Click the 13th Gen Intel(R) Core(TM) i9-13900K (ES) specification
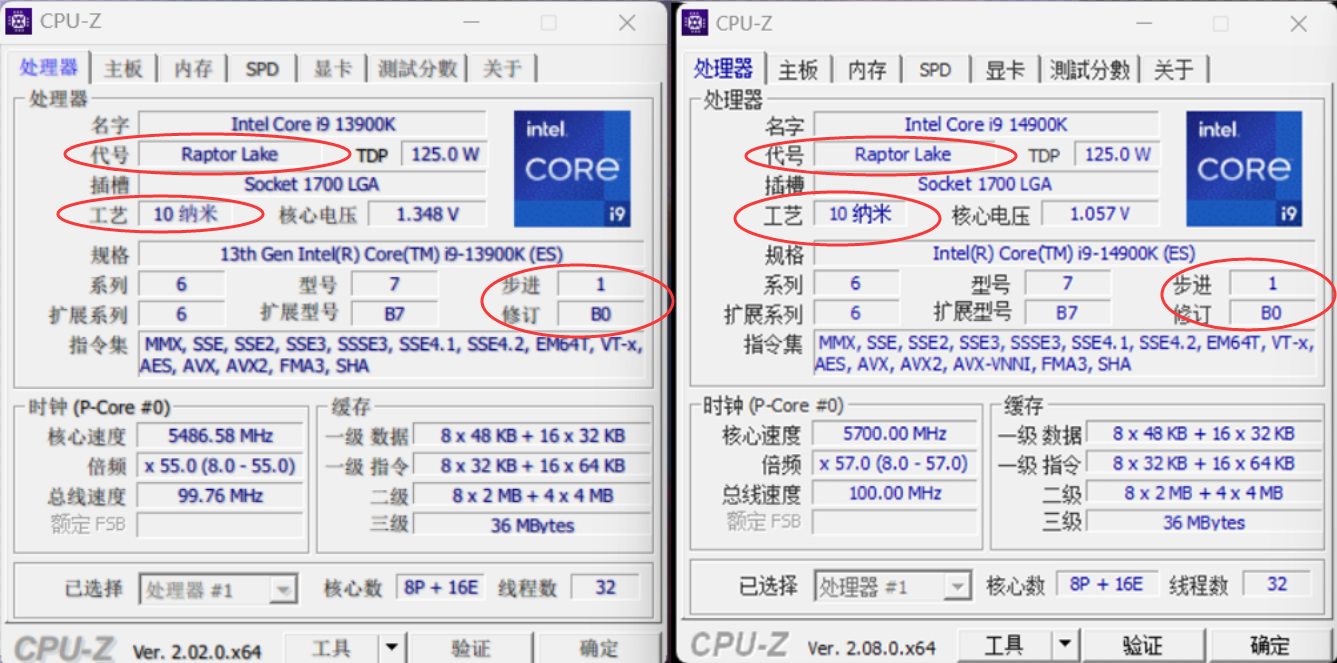This screenshot has height=663, width=1337. [391, 254]
